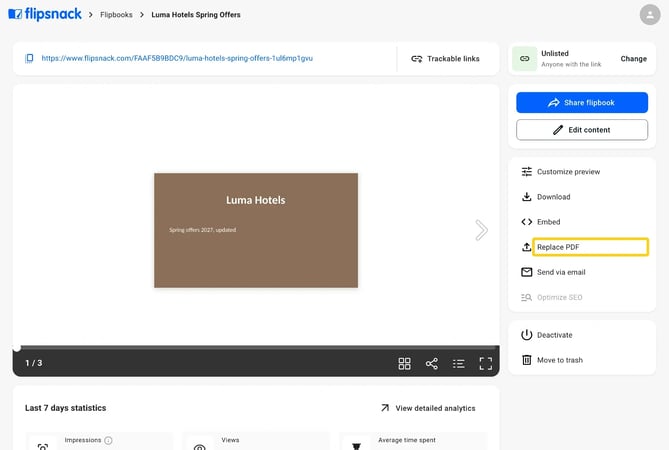The height and width of the screenshot is (450, 669).
Task: Open the page thumbnails grid view
Action: (x=404, y=363)
